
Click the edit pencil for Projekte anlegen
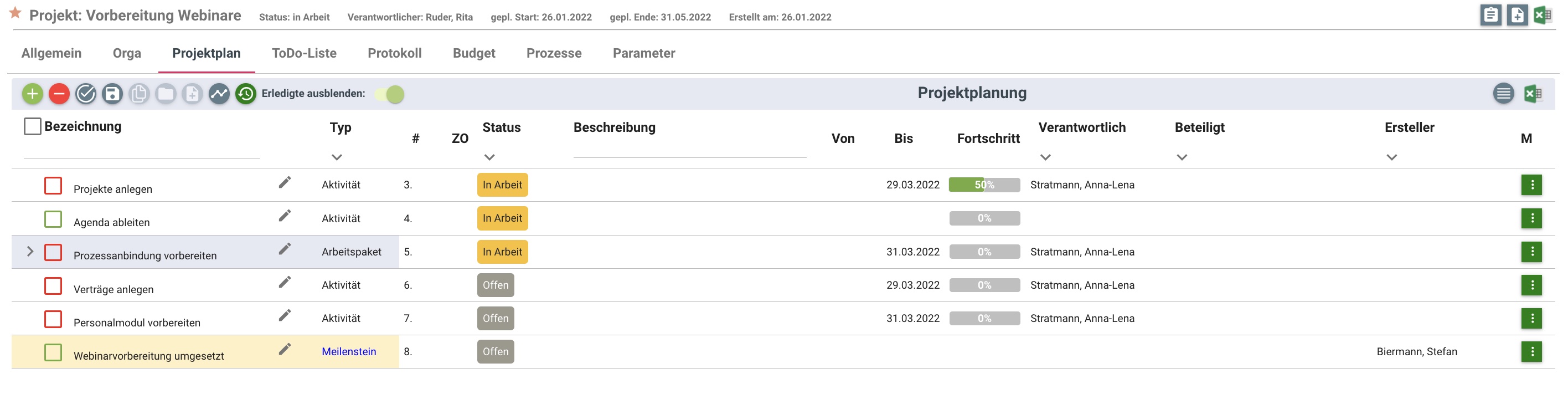[285, 182]
